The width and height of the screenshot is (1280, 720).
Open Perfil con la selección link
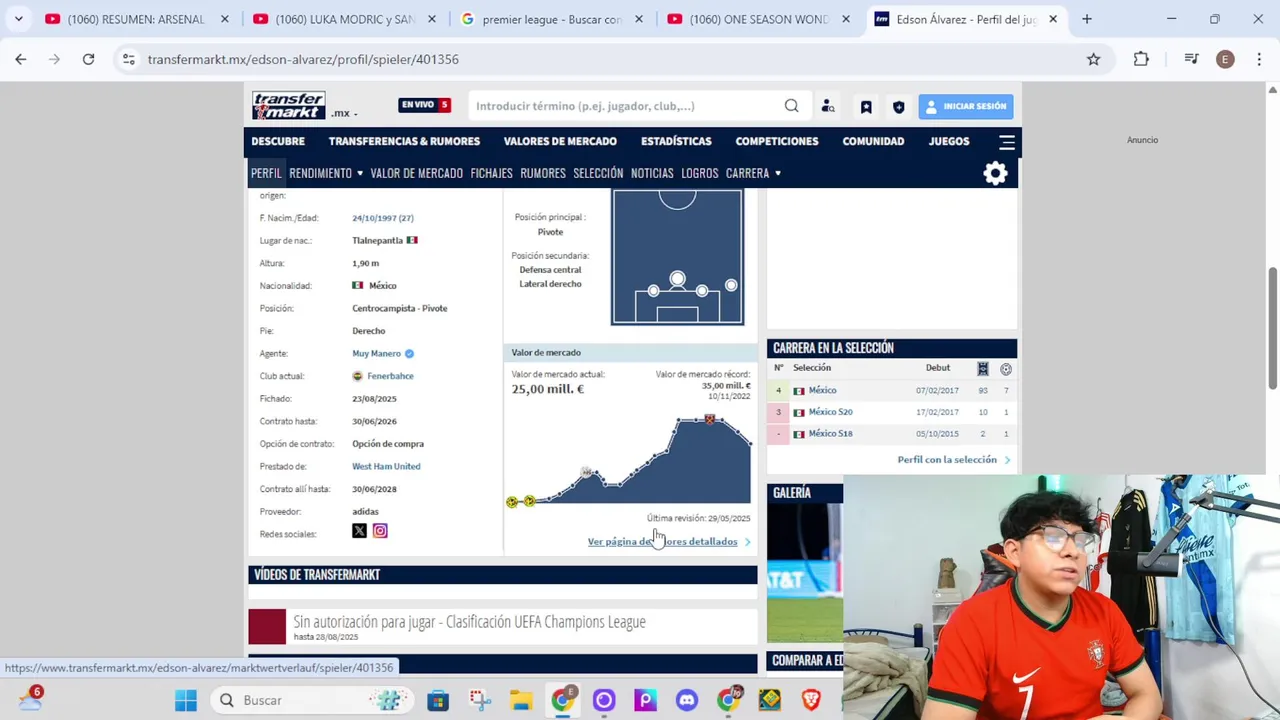[947, 460]
